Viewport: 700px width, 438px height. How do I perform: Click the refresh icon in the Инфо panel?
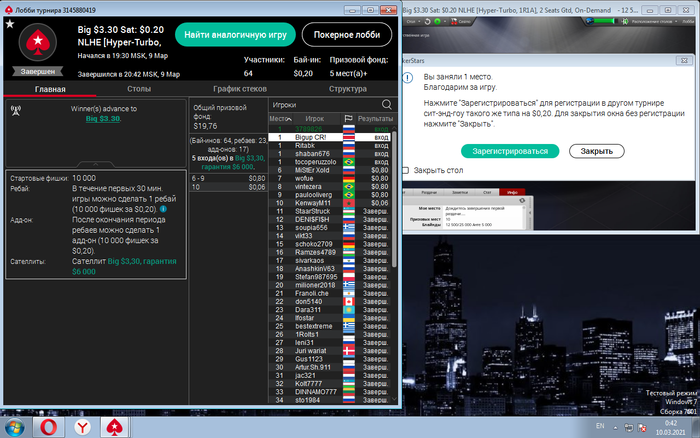522,200
